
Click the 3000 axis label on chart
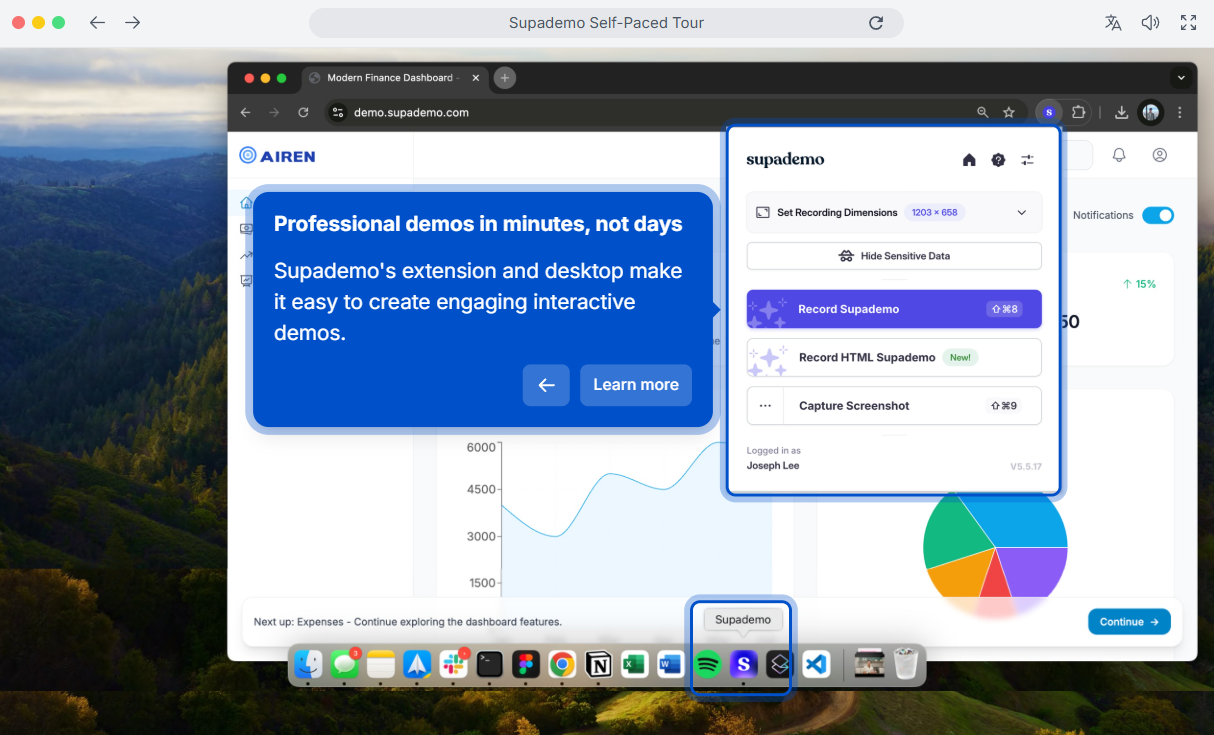pos(481,536)
